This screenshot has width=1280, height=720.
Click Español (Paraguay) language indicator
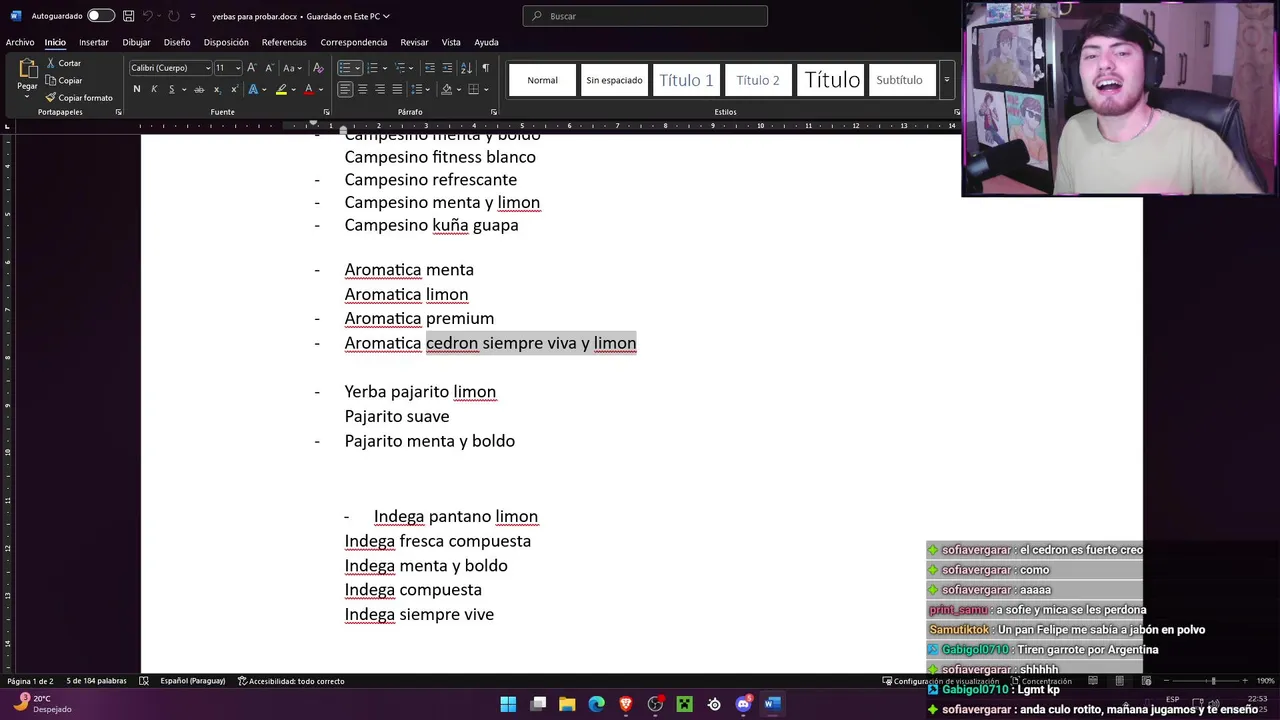pyautogui.click(x=193, y=681)
